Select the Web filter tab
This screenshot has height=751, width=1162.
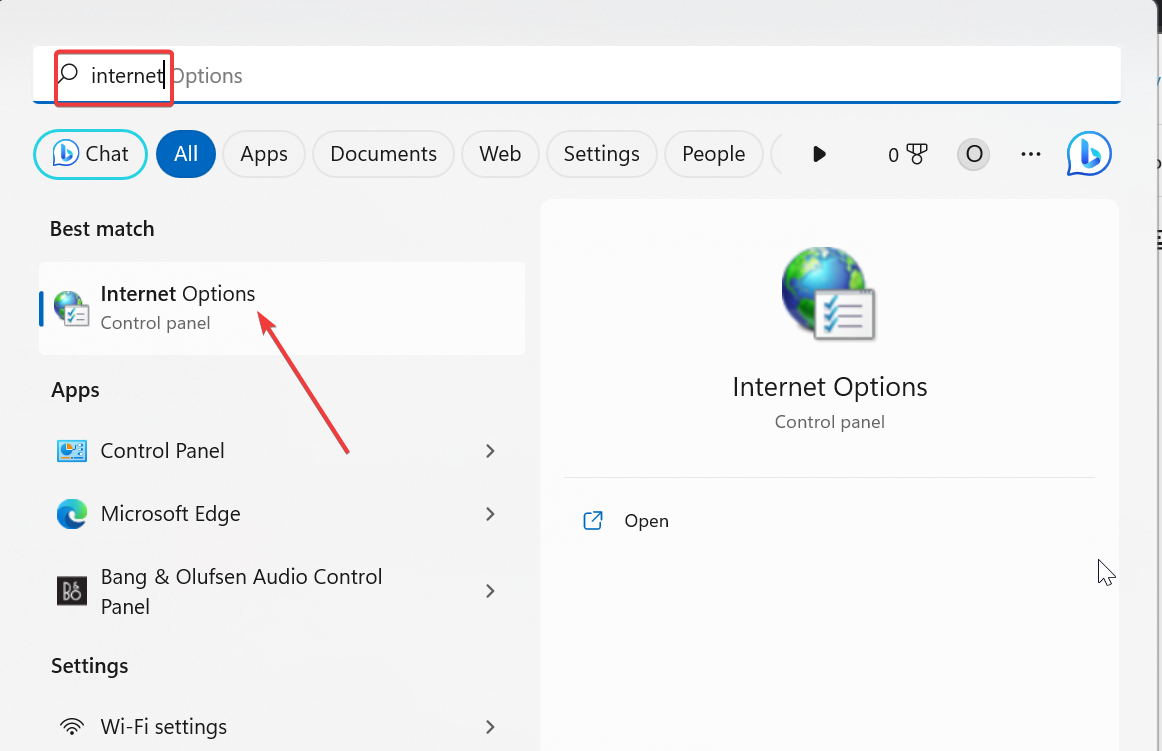tap(500, 154)
